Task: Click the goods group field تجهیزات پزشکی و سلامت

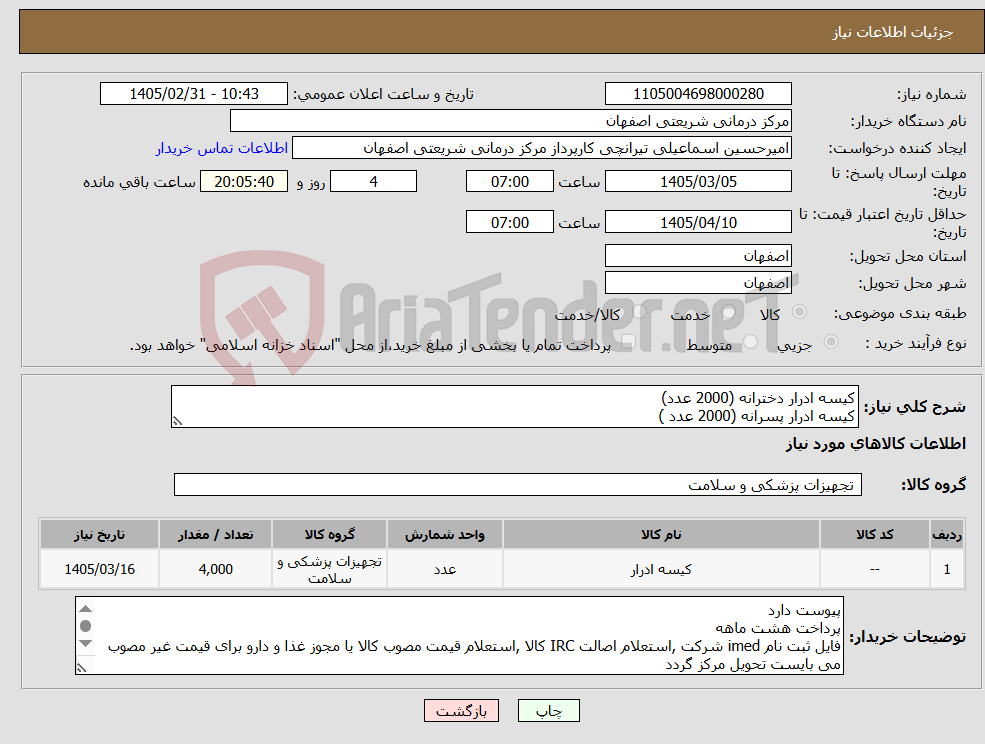Action: click(x=518, y=484)
